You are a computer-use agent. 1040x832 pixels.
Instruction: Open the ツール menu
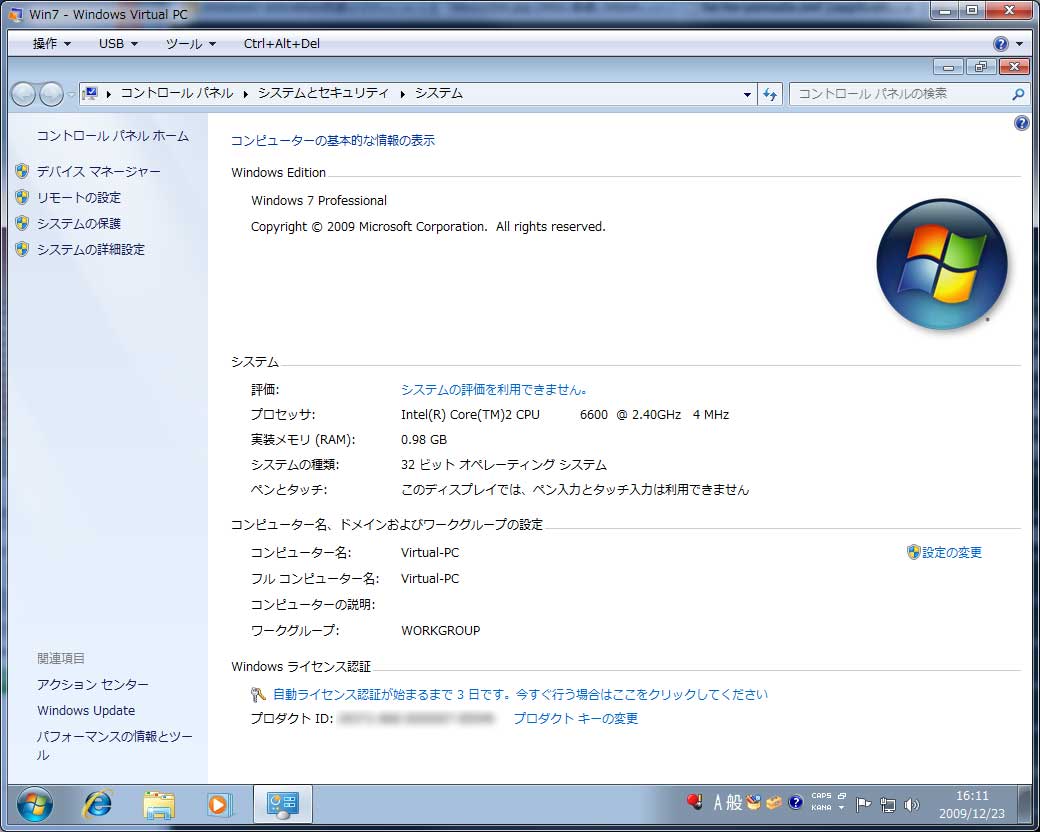pos(191,44)
